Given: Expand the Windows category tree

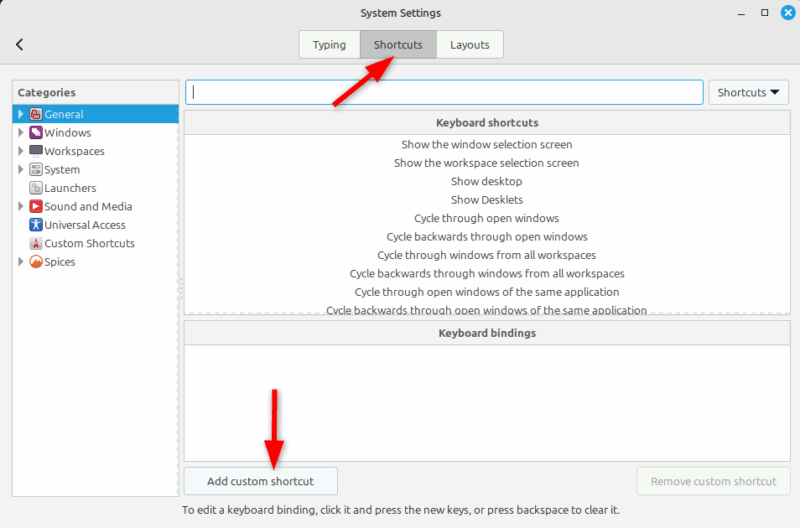Looking at the screenshot, I should 20,133.
